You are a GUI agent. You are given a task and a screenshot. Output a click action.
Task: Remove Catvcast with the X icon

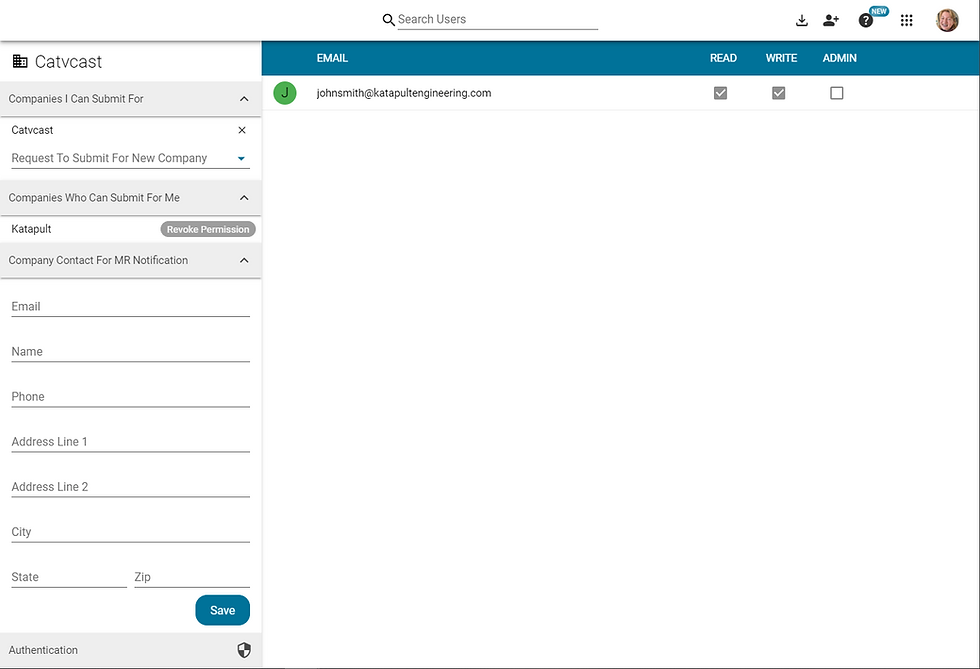coord(242,130)
